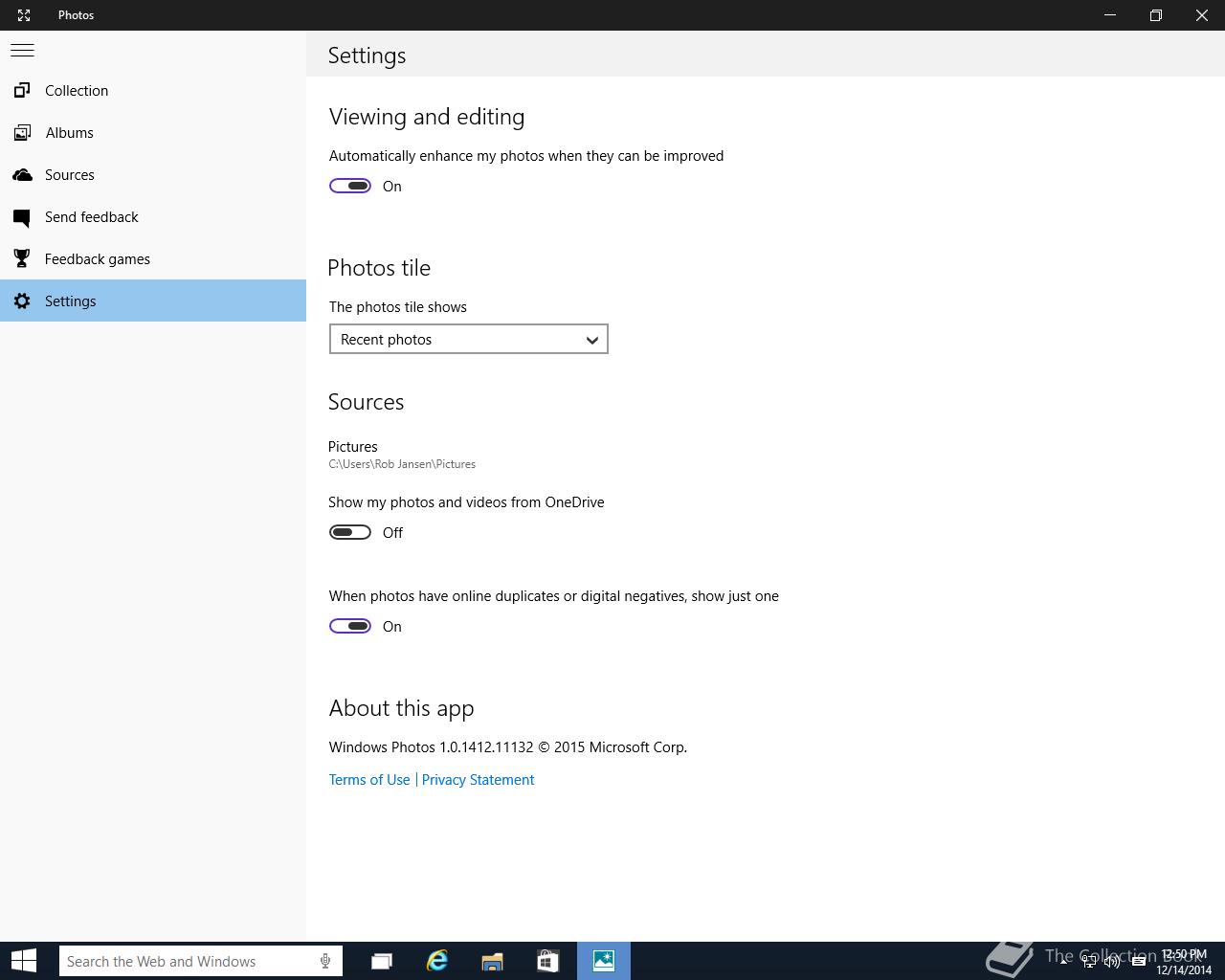
Task: Minimize the Photos window
Action: click(1110, 15)
